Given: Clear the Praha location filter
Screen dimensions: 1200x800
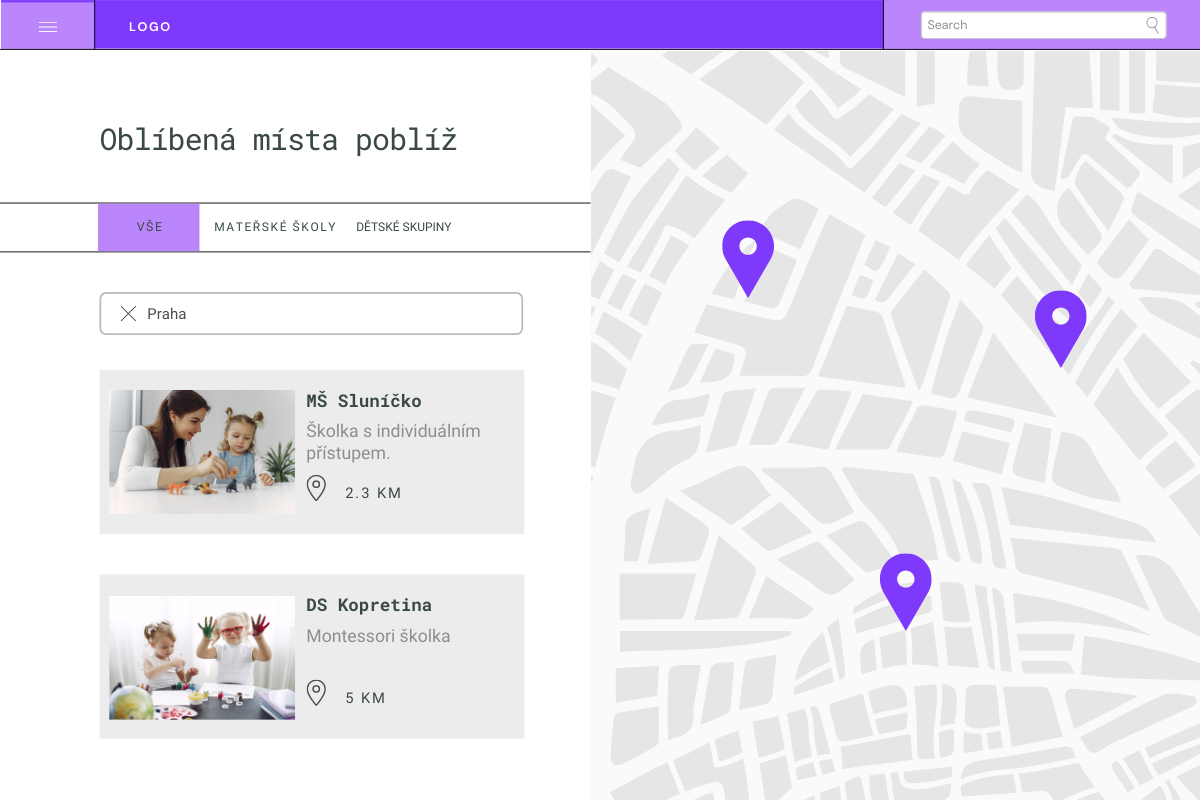Looking at the screenshot, I should pos(128,314).
